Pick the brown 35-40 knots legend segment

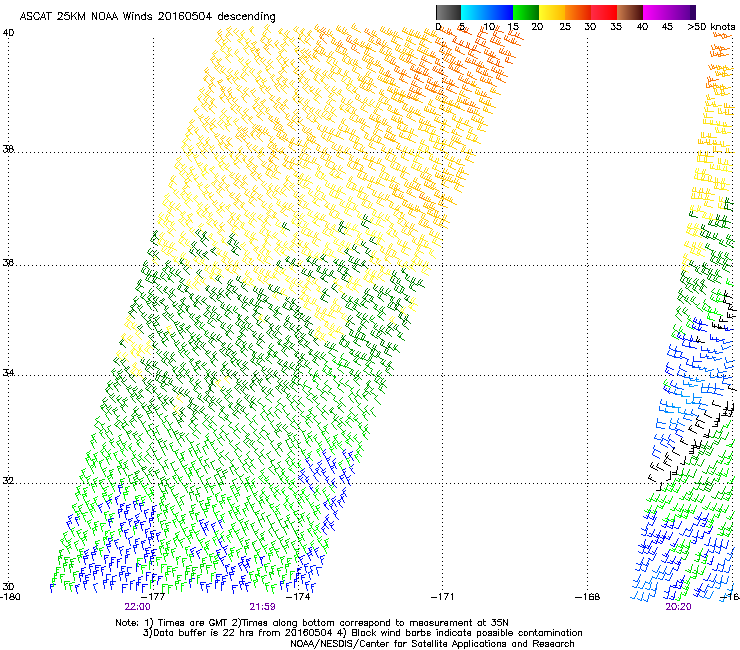(x=630, y=12)
